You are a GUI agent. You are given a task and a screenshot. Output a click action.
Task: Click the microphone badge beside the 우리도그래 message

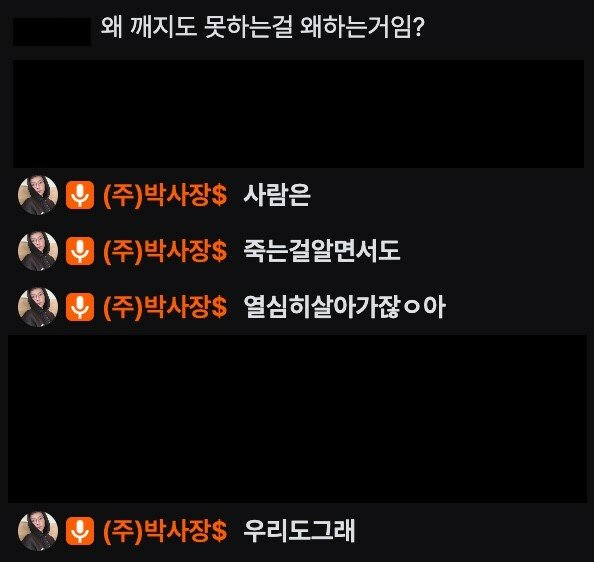click(80, 531)
